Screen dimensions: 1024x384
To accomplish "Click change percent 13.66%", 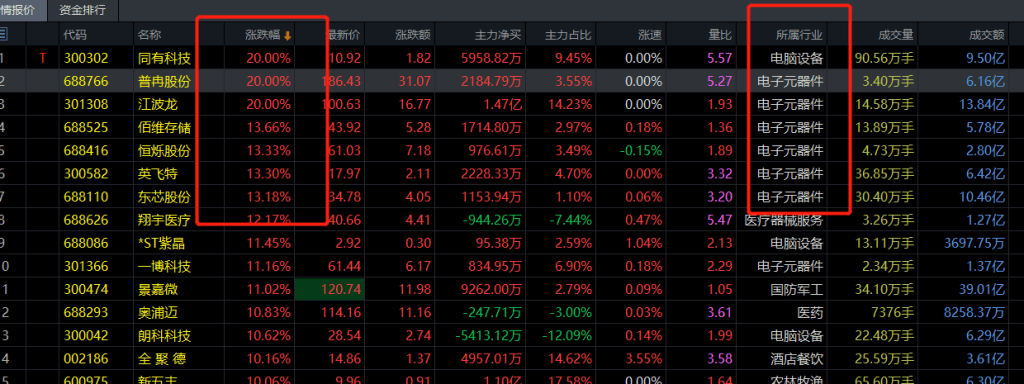I will pos(268,127).
